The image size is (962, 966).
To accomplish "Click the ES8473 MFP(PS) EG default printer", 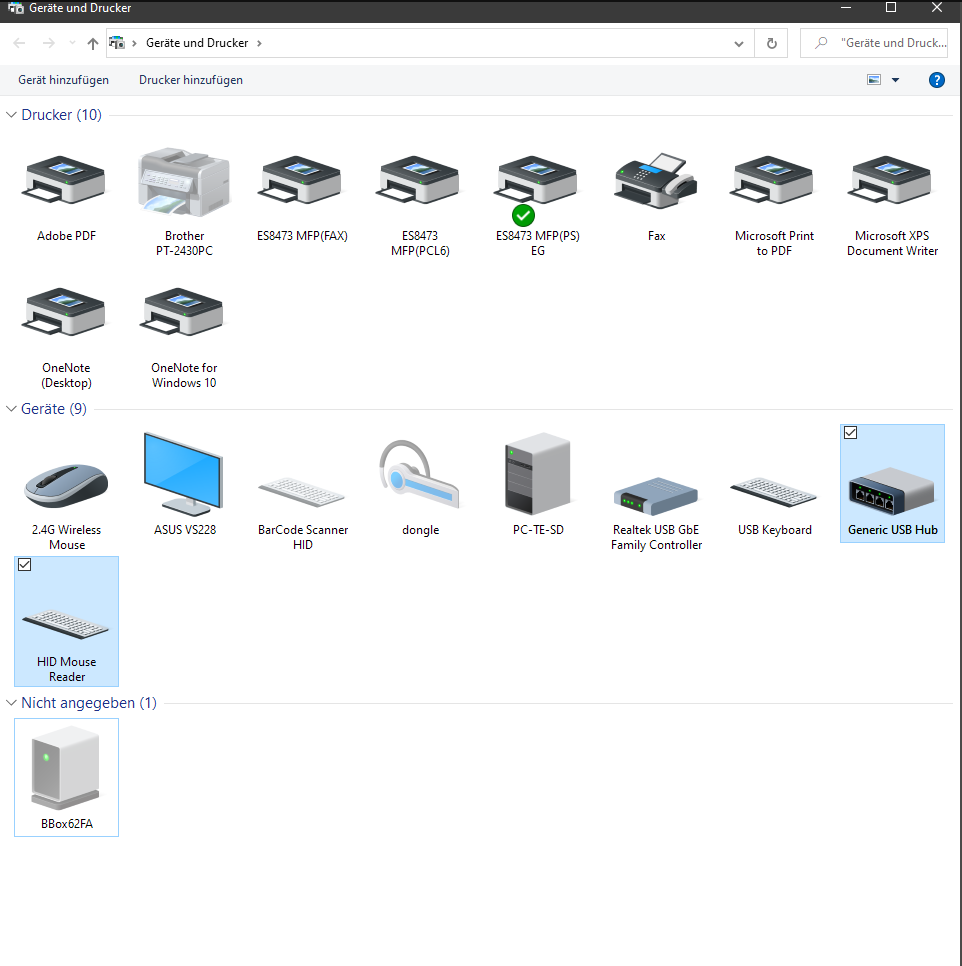I will pyautogui.click(x=537, y=183).
